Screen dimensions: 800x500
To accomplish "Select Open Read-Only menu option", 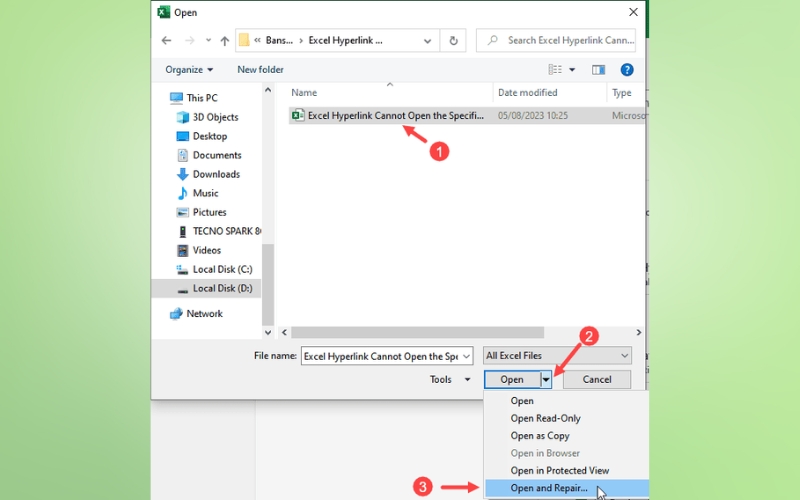I will (x=545, y=419).
